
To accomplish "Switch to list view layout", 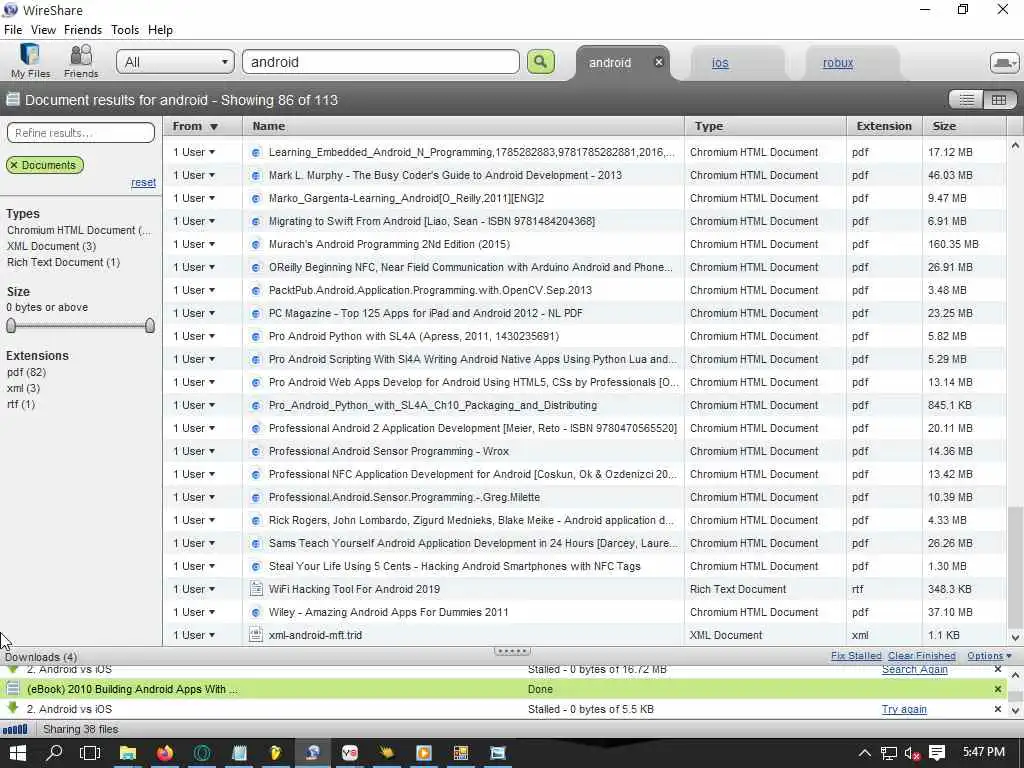I will point(967,100).
